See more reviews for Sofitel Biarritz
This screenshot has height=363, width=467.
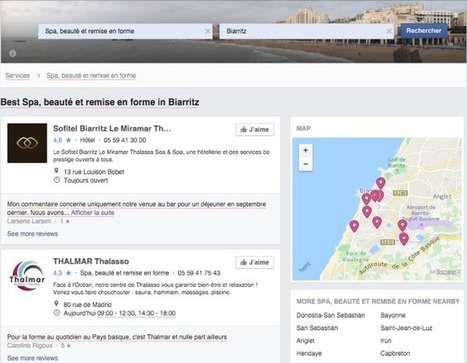point(33,234)
